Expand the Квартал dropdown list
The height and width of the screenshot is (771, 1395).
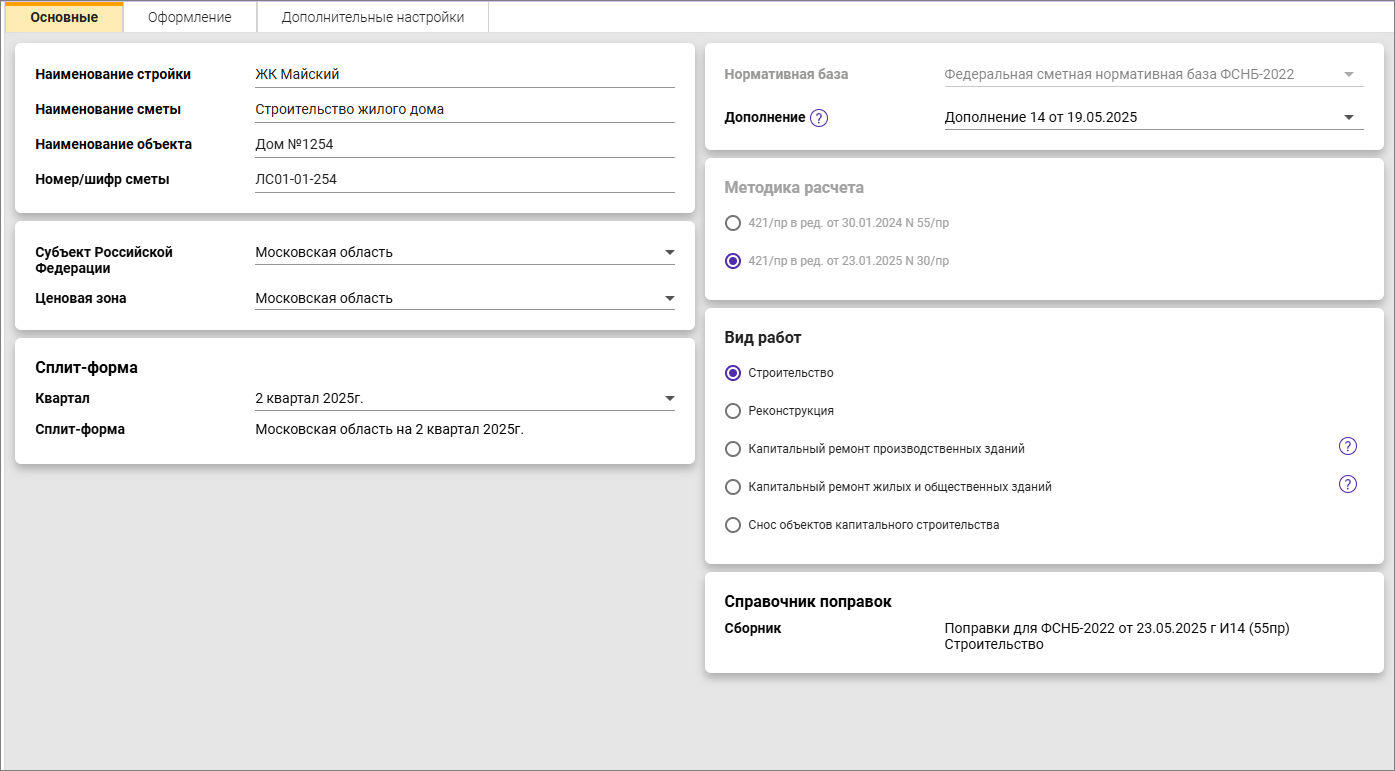tap(669, 399)
